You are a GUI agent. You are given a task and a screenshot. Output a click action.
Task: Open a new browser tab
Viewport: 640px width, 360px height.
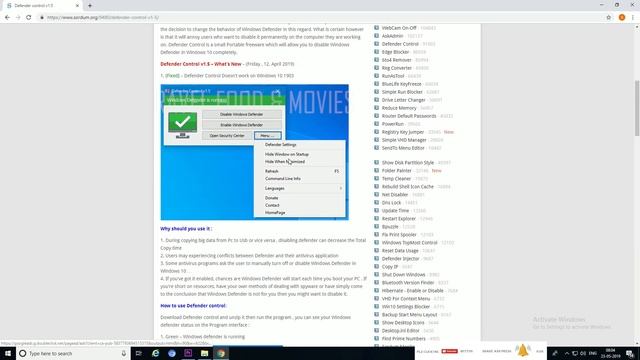90,6
